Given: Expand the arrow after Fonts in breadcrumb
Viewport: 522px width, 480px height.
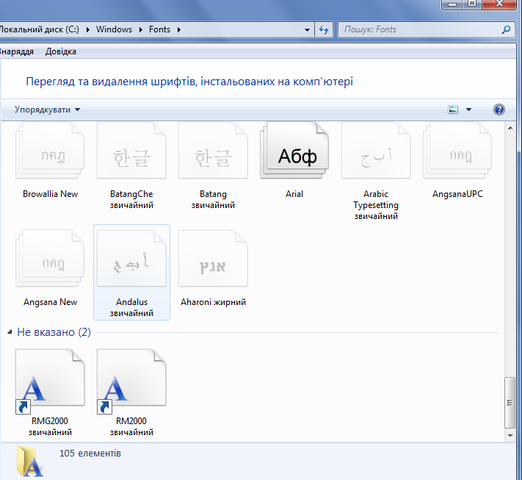Looking at the screenshot, I should [179, 30].
